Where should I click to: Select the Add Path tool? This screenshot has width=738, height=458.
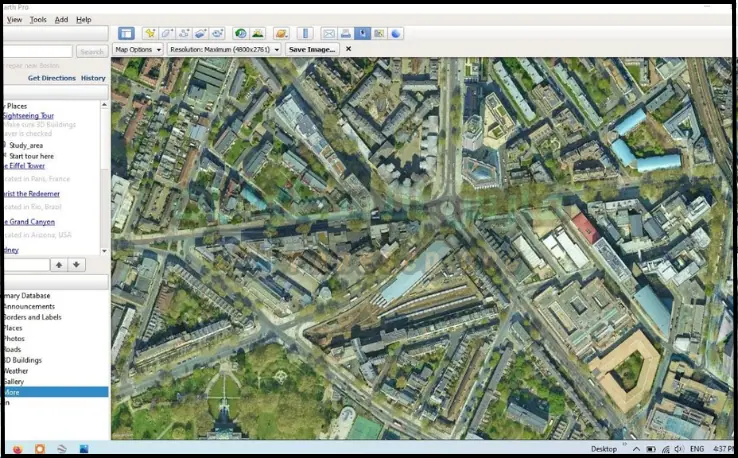[184, 34]
